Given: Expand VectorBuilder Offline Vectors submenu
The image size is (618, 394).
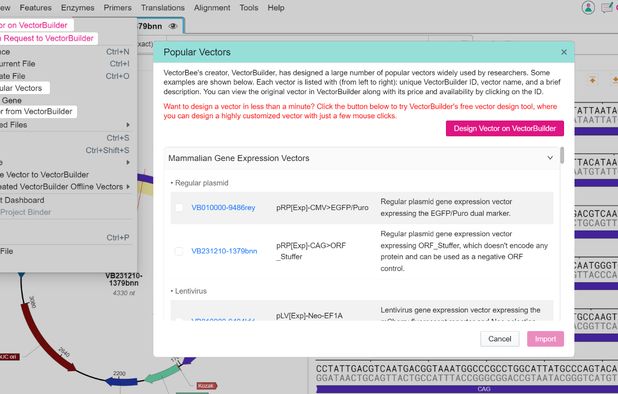Looking at the screenshot, I should tap(128, 187).
